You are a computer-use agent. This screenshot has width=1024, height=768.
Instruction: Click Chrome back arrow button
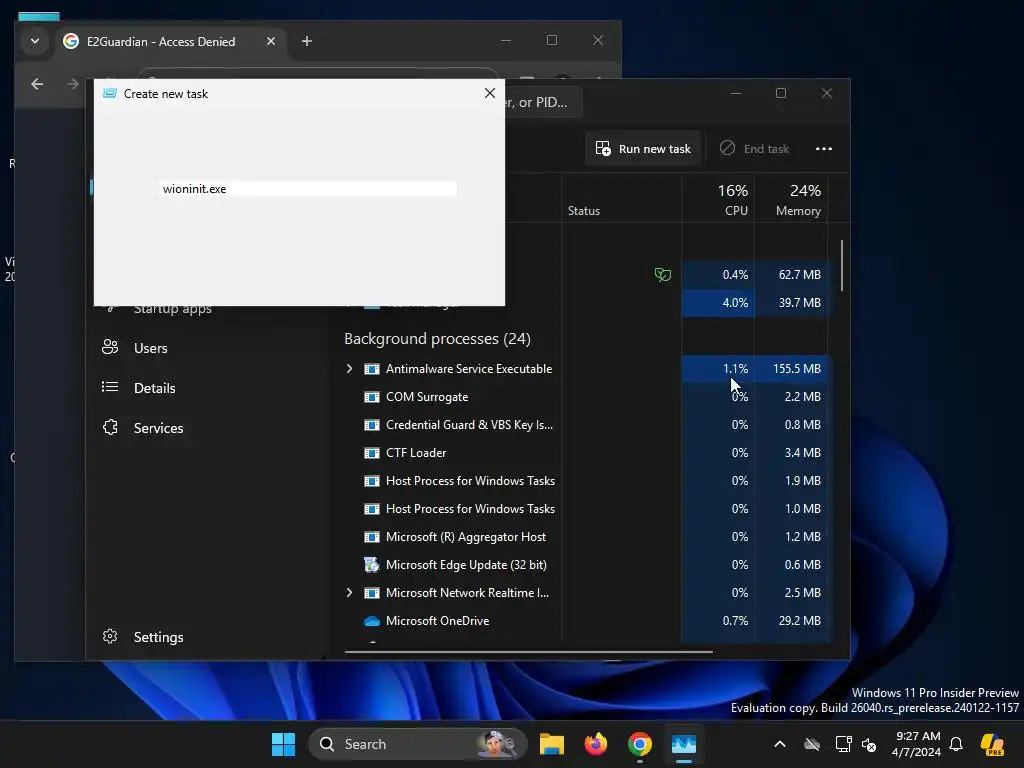[37, 84]
